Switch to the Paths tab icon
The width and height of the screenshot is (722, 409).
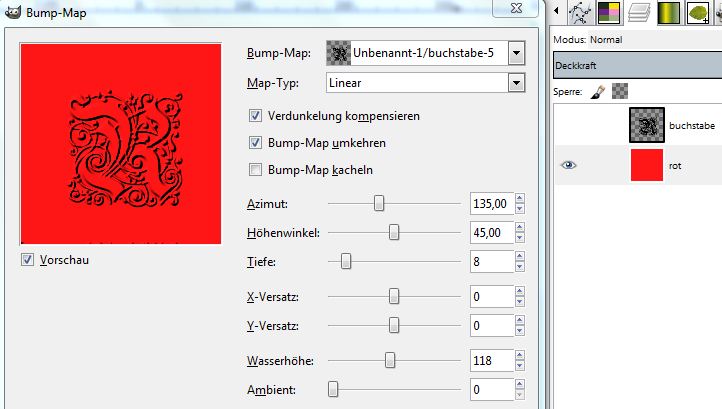pyautogui.click(x=580, y=12)
